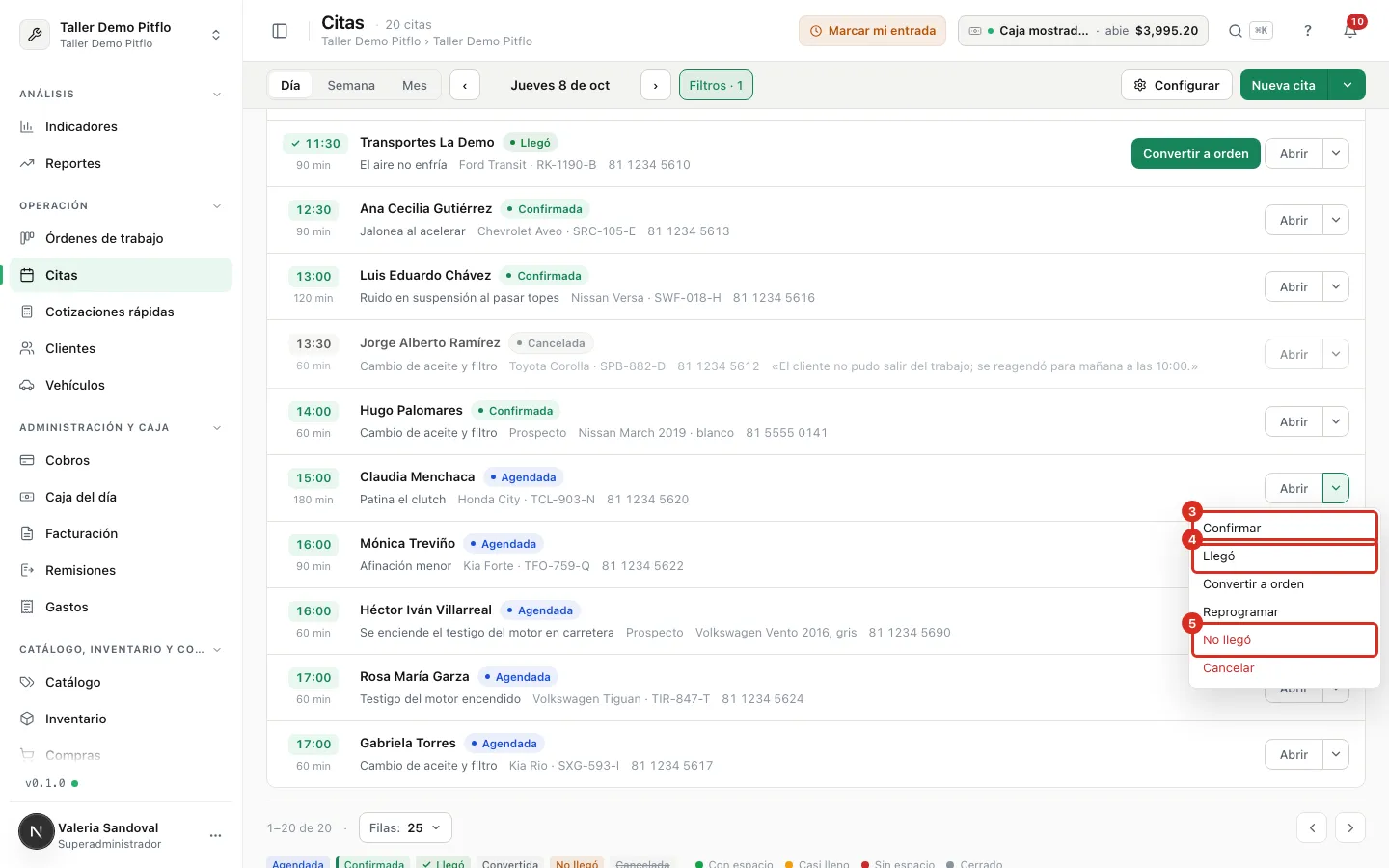Go to next page of results

tap(1350, 827)
